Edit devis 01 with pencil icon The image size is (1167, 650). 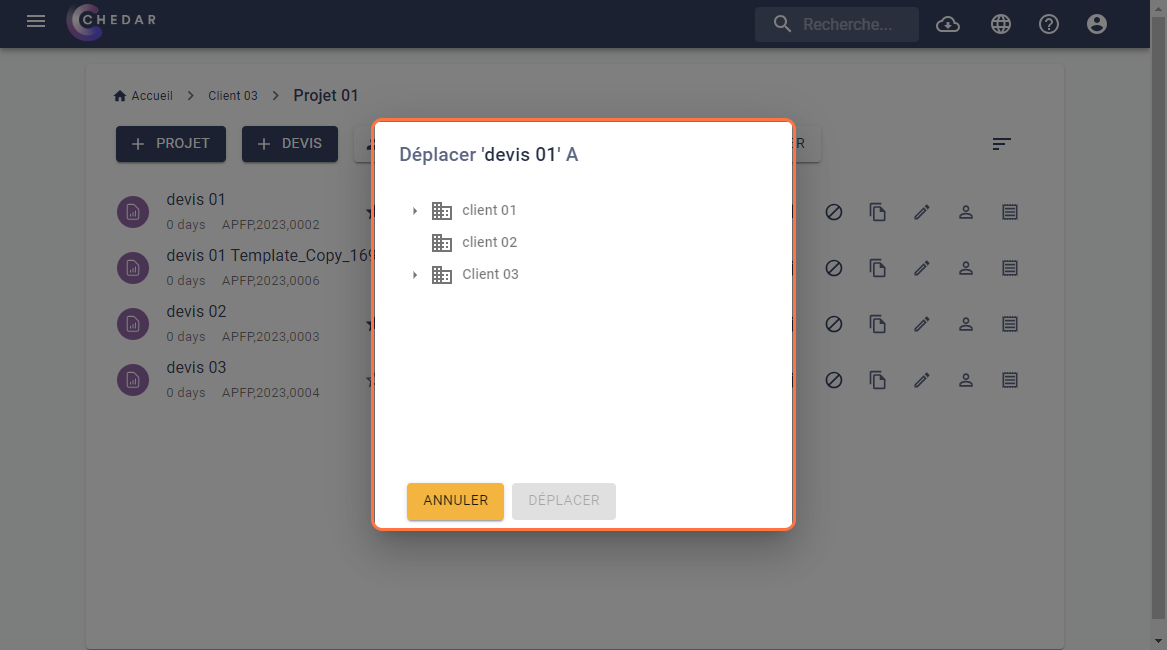(x=921, y=212)
